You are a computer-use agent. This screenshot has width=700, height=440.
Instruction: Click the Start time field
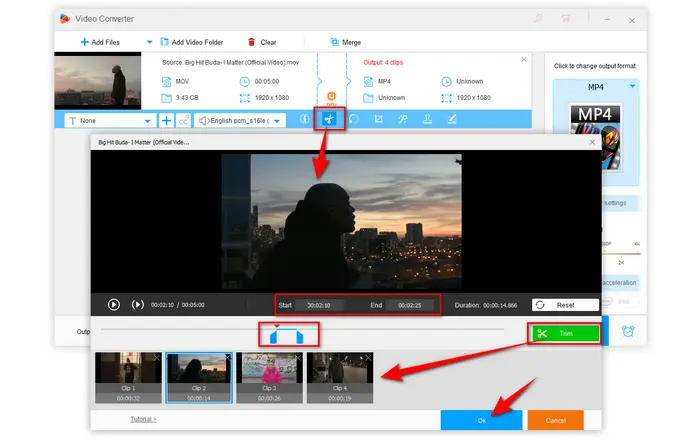point(319,305)
